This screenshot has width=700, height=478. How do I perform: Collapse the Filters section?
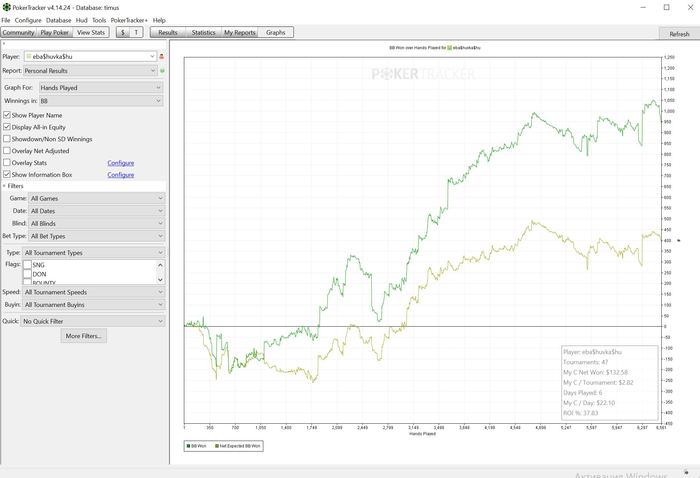tap(4, 186)
